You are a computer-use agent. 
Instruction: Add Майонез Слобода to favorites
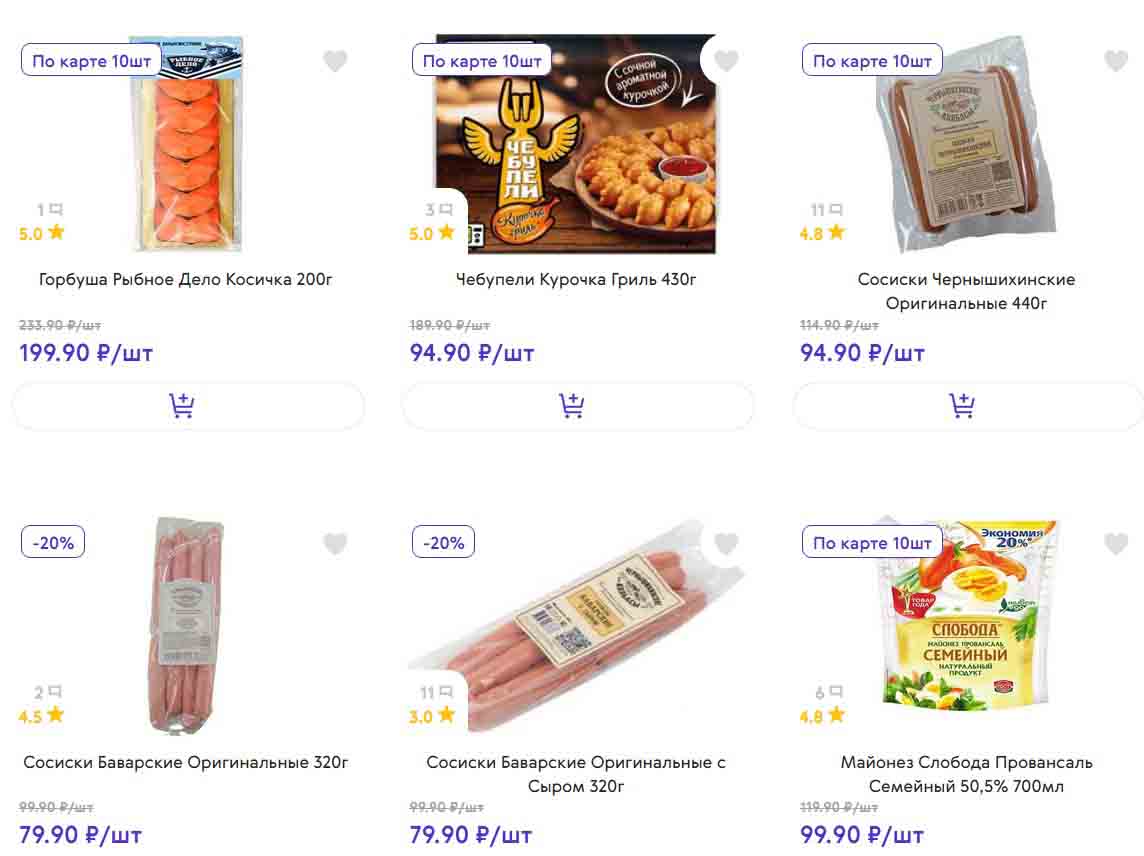[1116, 543]
